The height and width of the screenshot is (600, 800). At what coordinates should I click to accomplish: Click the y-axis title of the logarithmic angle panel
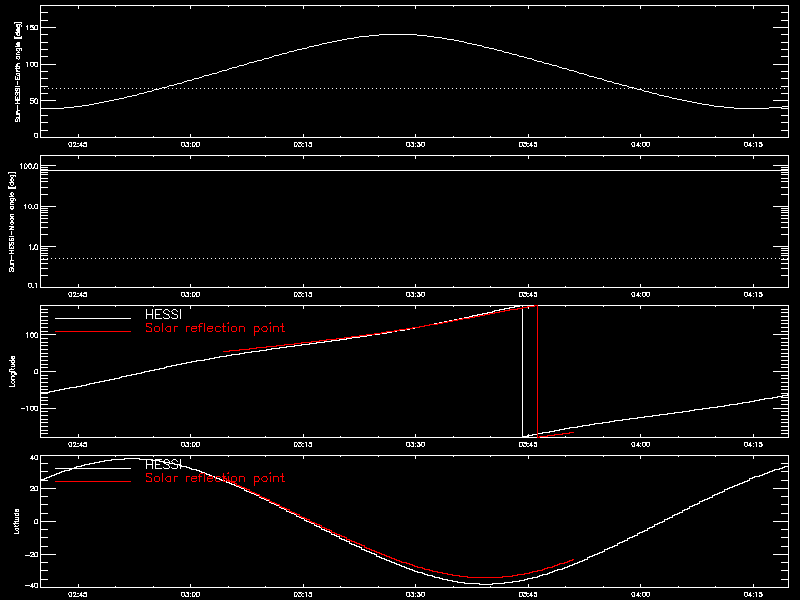pyautogui.click(x=12, y=221)
